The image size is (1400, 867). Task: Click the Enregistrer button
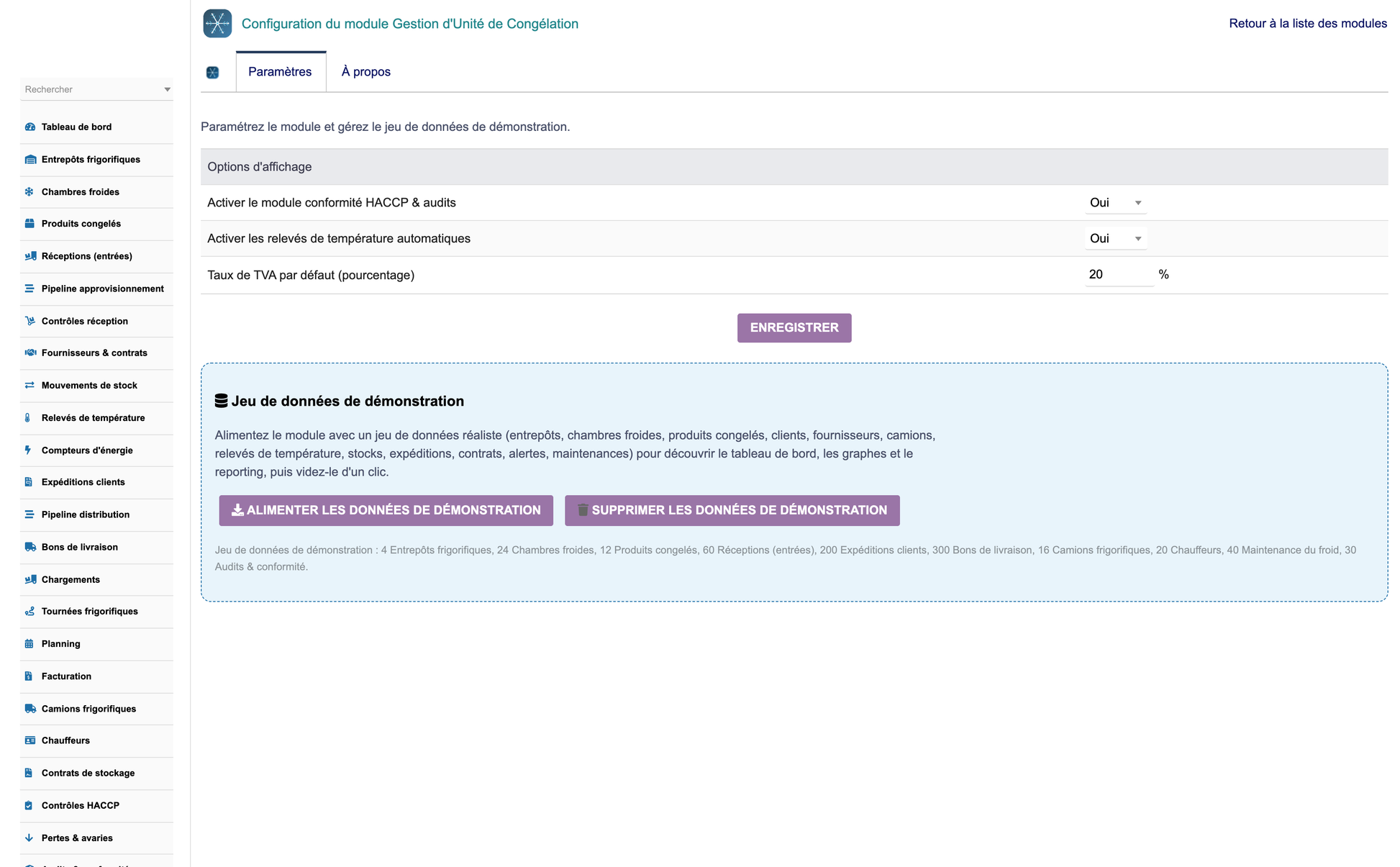[794, 328]
